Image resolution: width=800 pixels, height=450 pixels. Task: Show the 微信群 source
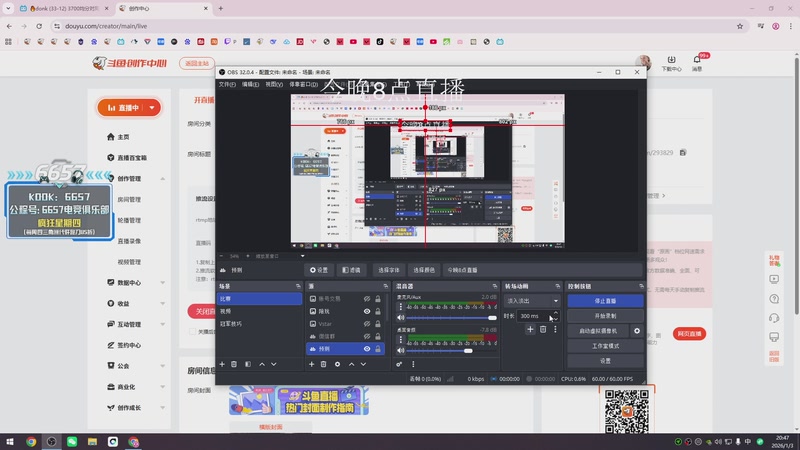pos(367,336)
